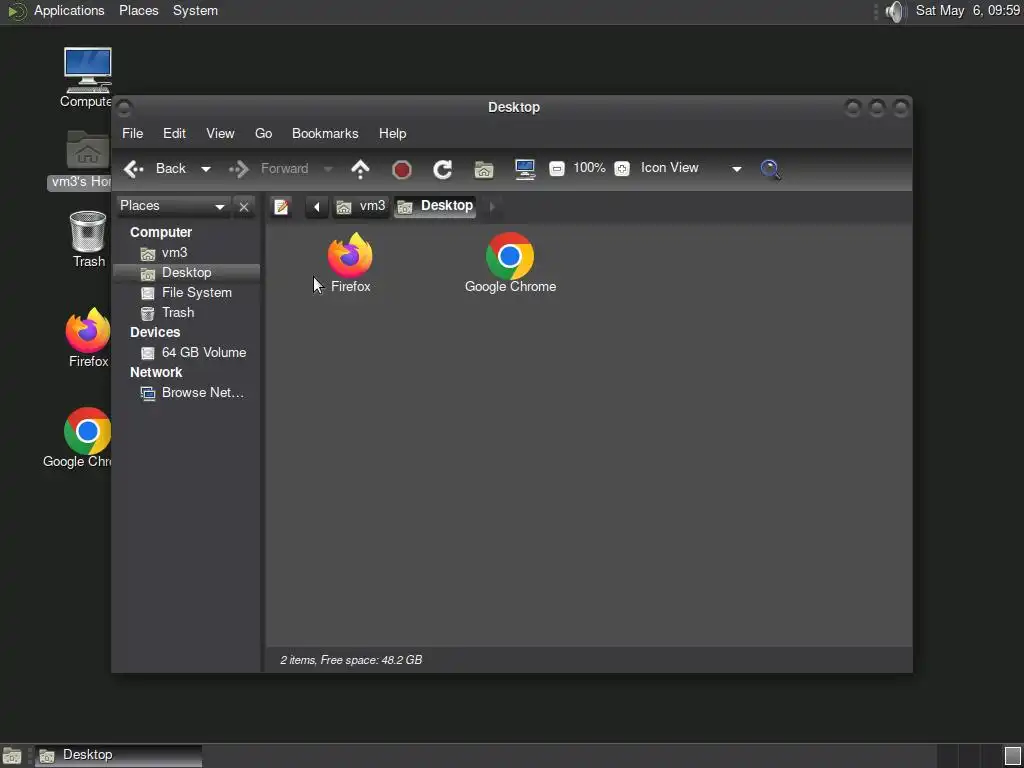Zoom out with the minus icon
Screen dimensions: 1024x768
tap(556, 169)
